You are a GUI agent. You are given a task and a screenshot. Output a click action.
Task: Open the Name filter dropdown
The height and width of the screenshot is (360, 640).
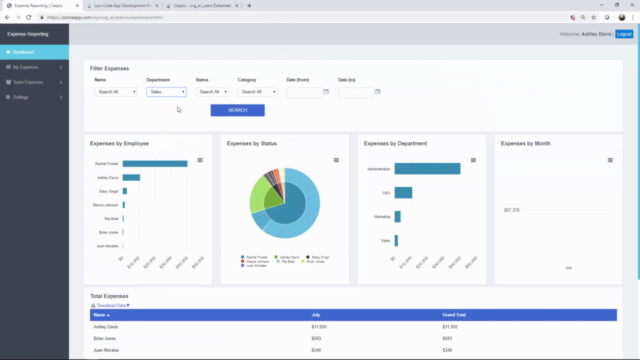[x=116, y=92]
